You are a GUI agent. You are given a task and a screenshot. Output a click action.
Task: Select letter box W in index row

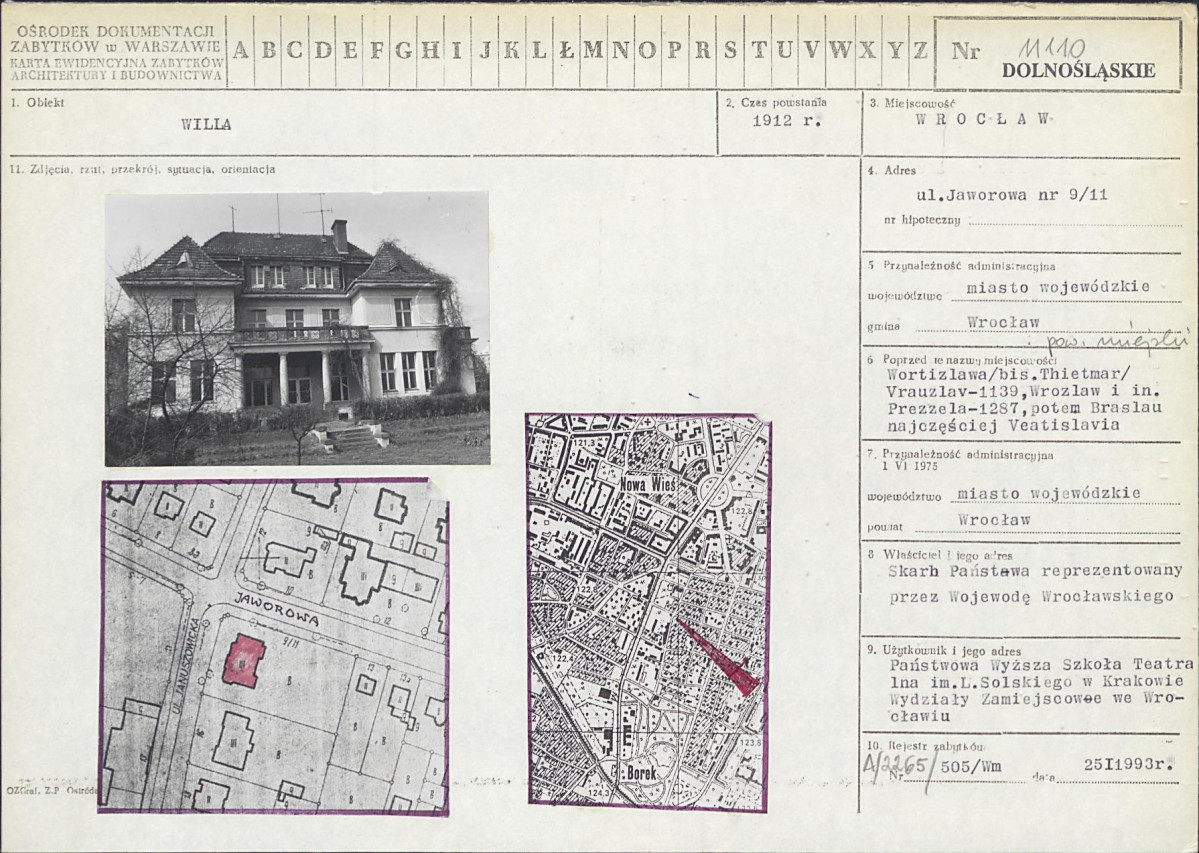point(840,51)
